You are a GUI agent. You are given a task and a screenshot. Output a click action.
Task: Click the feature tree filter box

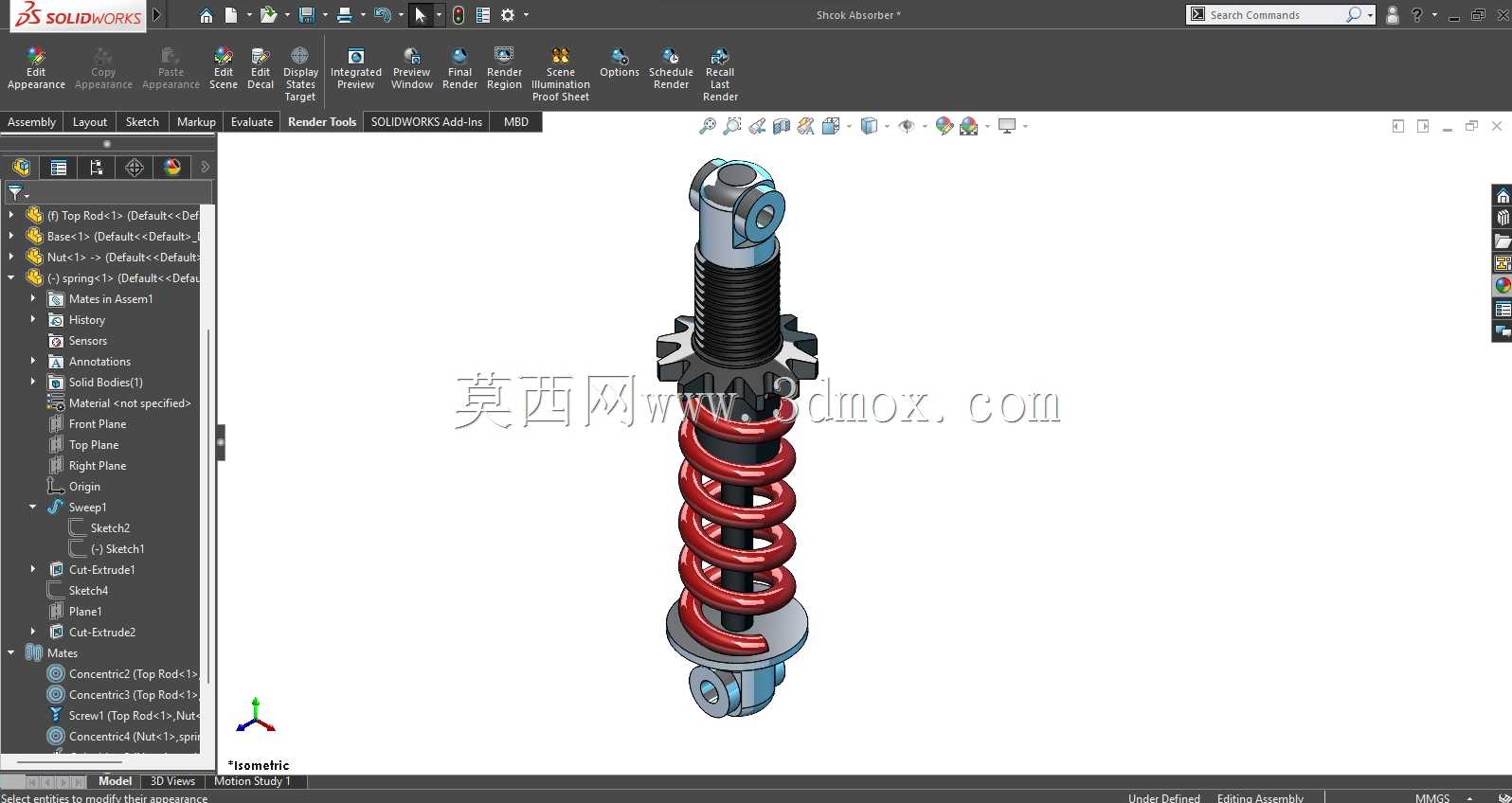(109, 192)
